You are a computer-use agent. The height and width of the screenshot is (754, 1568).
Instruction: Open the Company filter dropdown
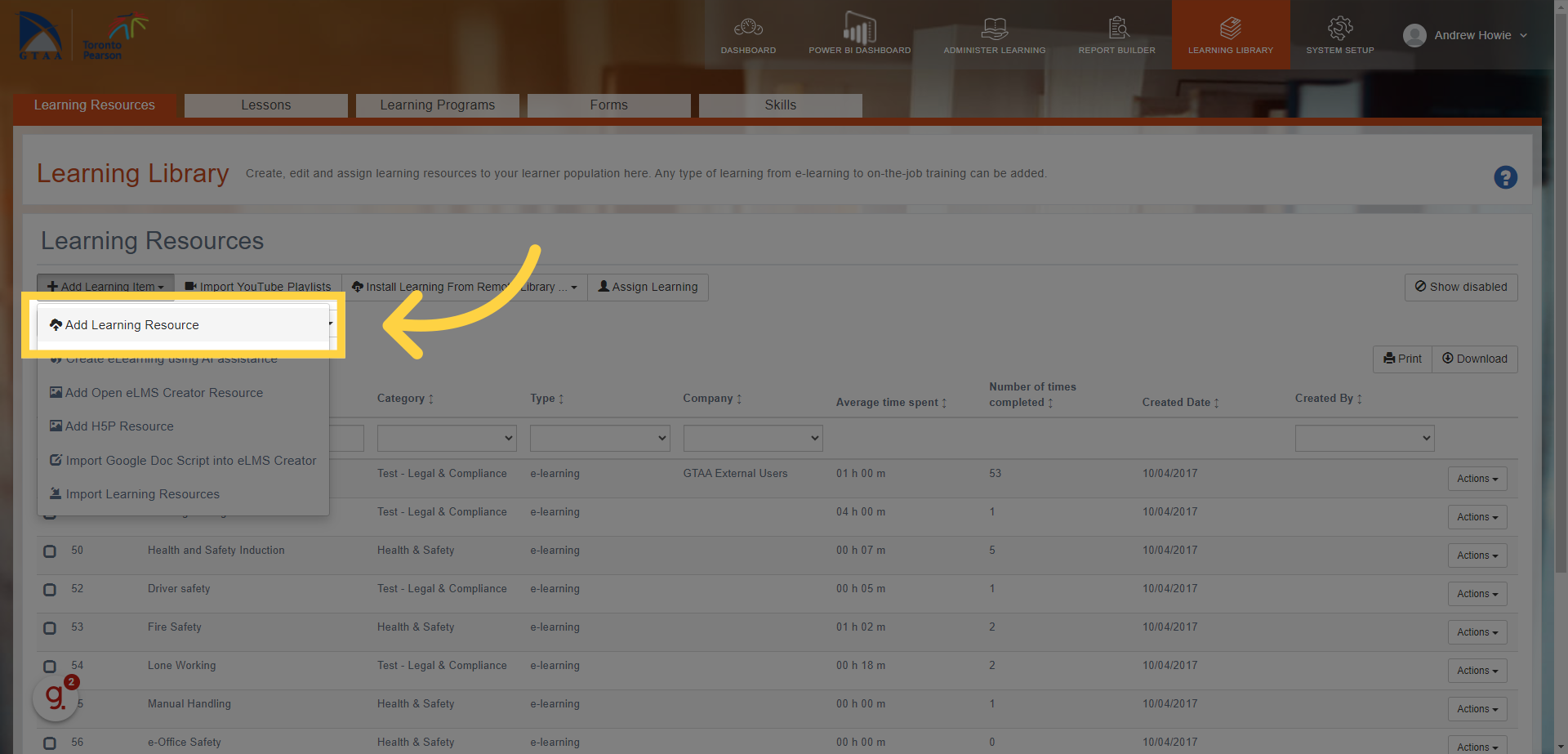point(753,438)
